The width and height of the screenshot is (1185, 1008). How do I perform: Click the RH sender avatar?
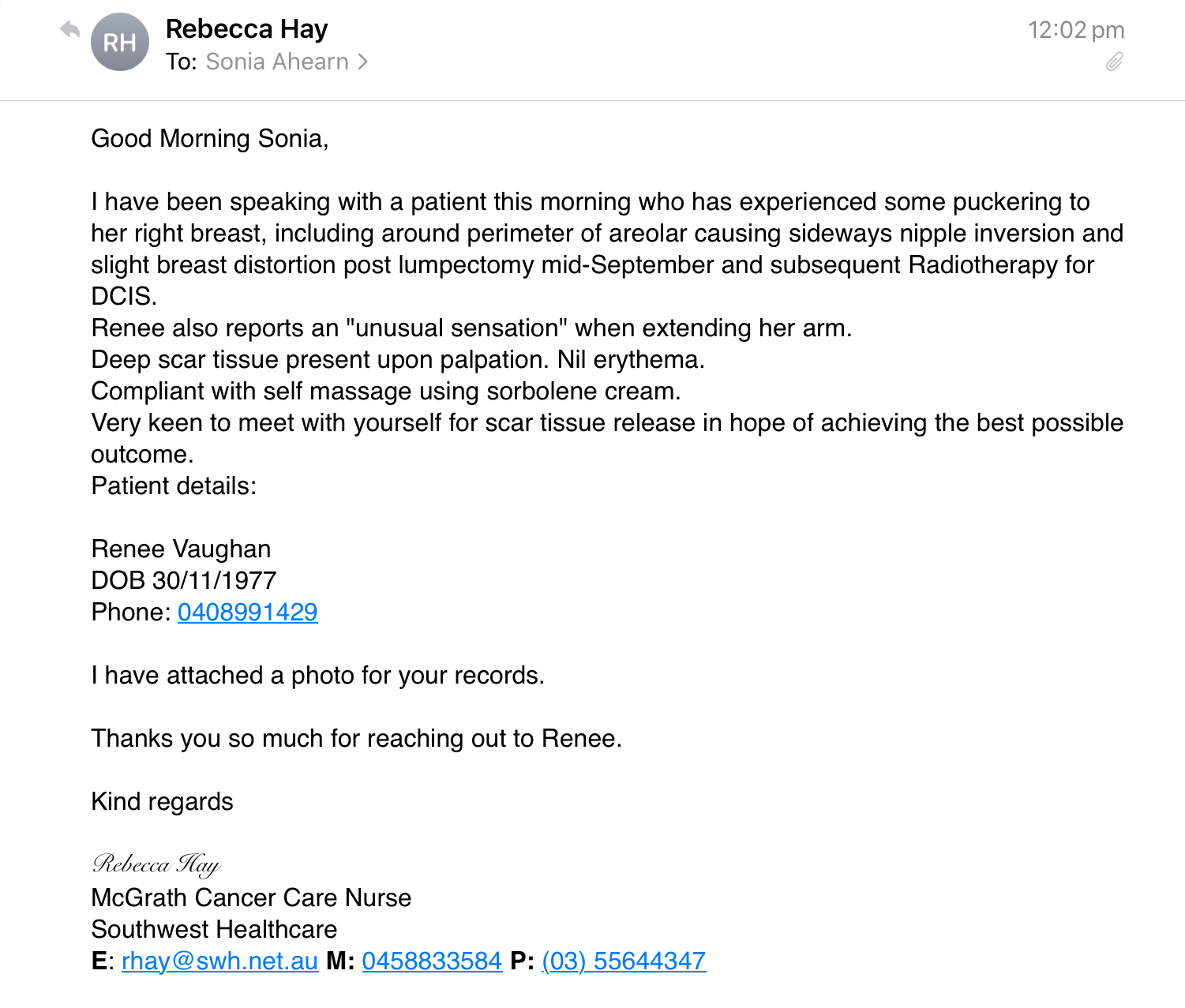[120, 43]
